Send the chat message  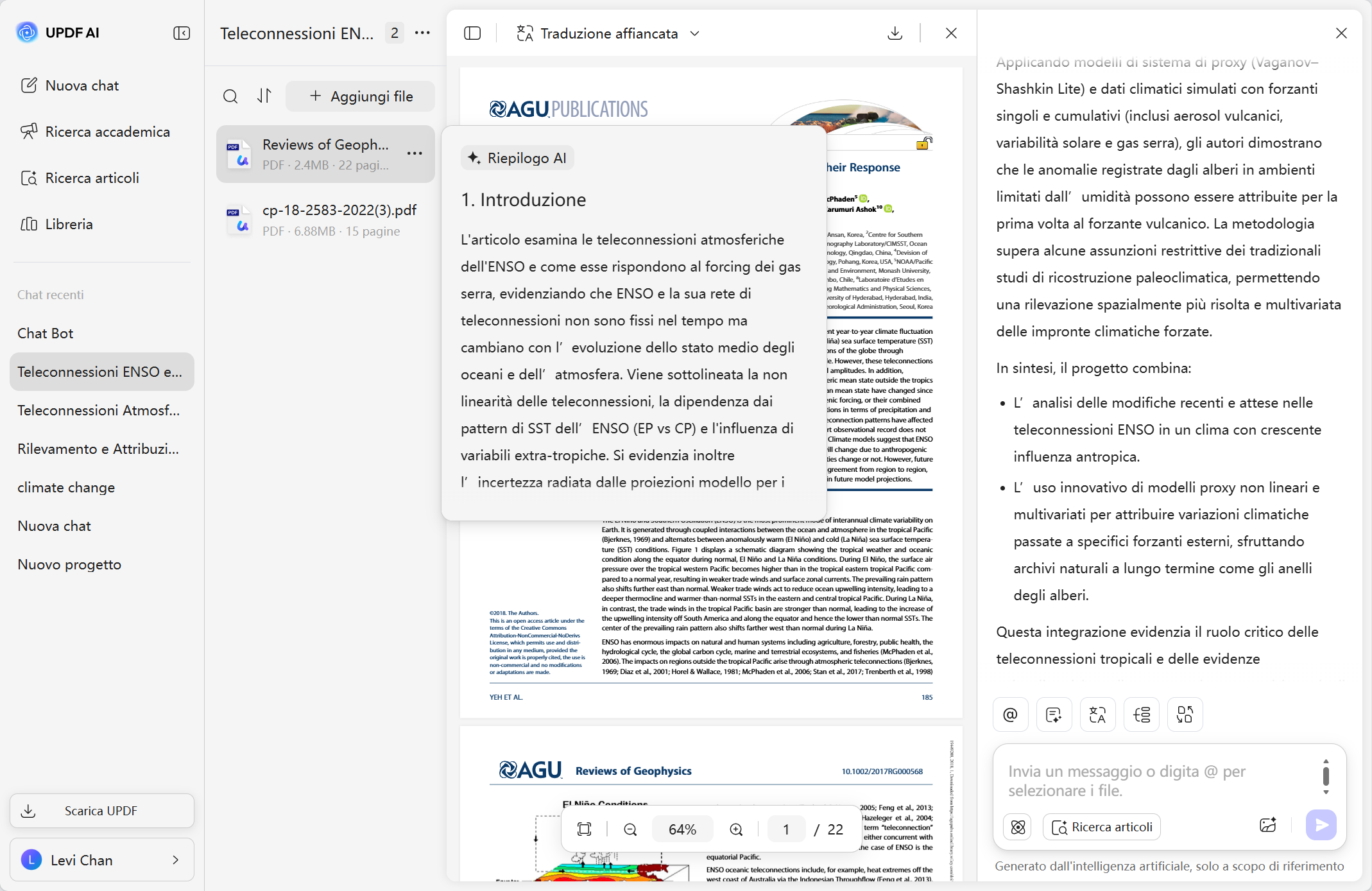(x=1321, y=826)
